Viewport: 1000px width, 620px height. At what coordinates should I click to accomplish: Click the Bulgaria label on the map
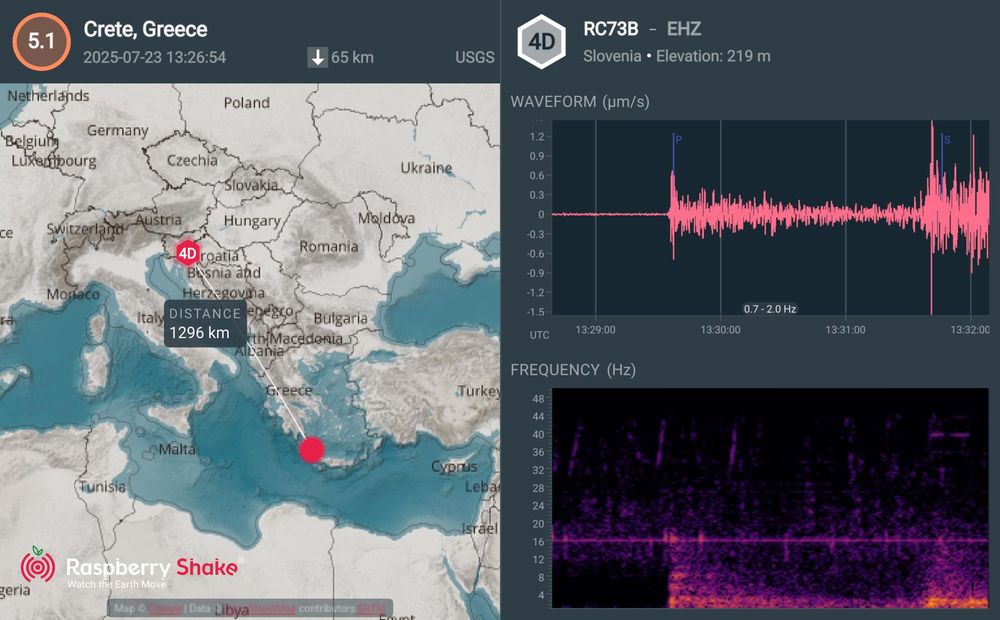[x=341, y=318]
